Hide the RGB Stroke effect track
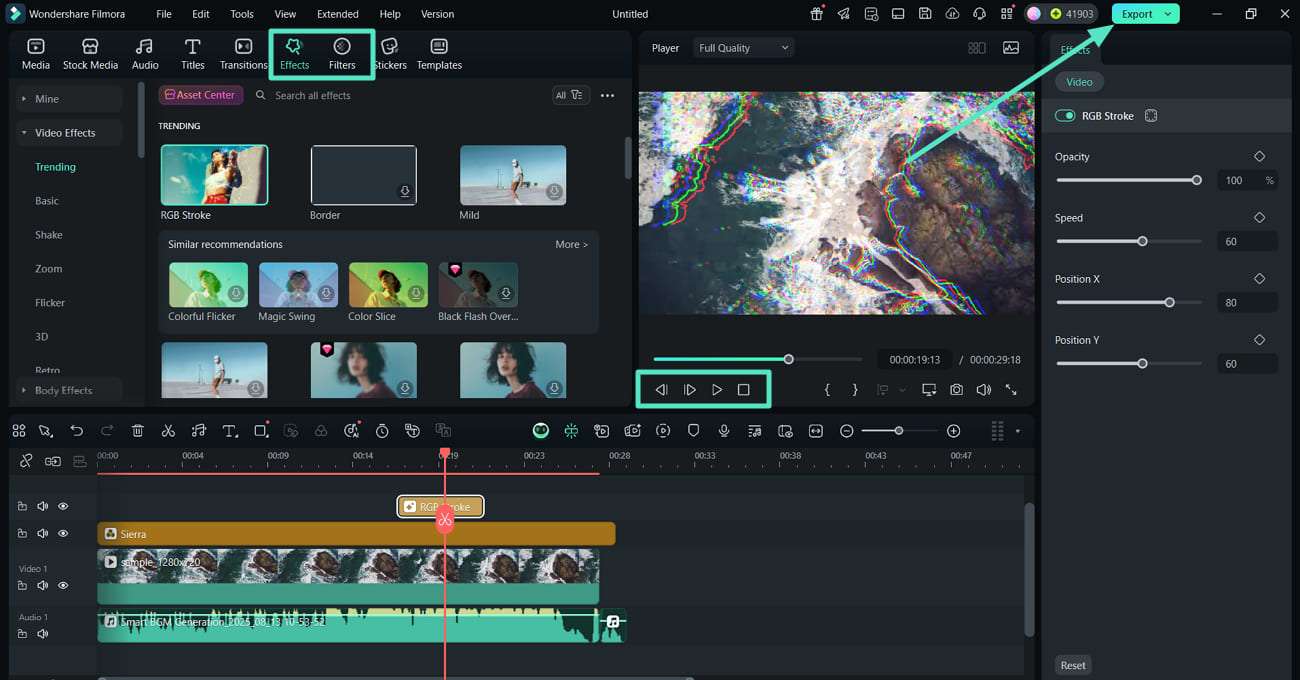The width and height of the screenshot is (1300, 680). pos(63,507)
